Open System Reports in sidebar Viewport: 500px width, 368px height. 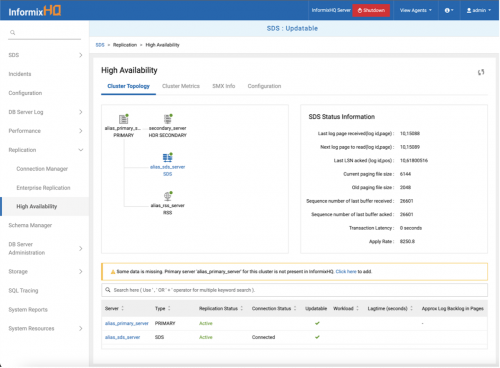pyautogui.click(x=28, y=310)
